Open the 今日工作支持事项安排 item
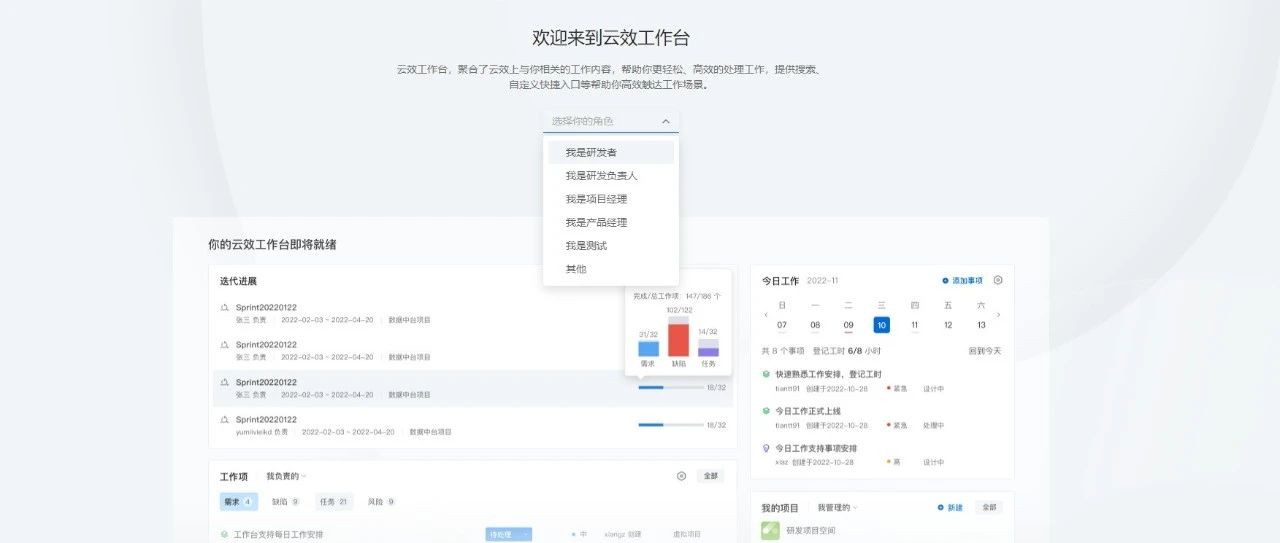Screen dimensions: 1280x543 (816, 448)
